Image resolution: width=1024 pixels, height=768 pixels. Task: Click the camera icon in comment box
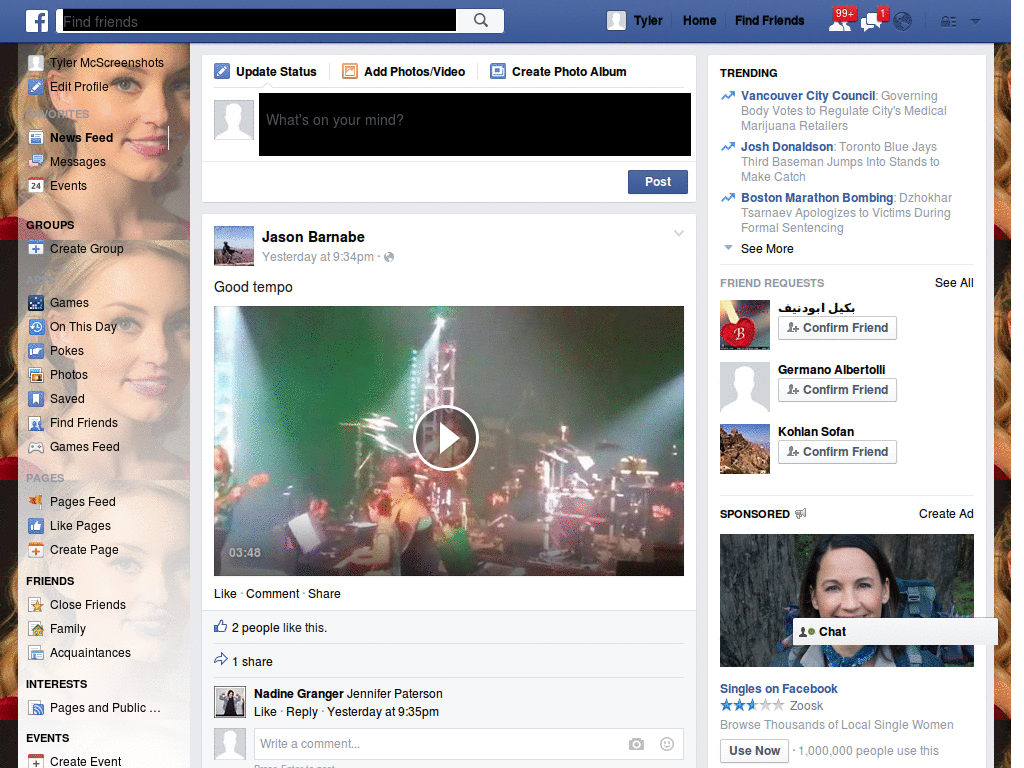pos(636,744)
